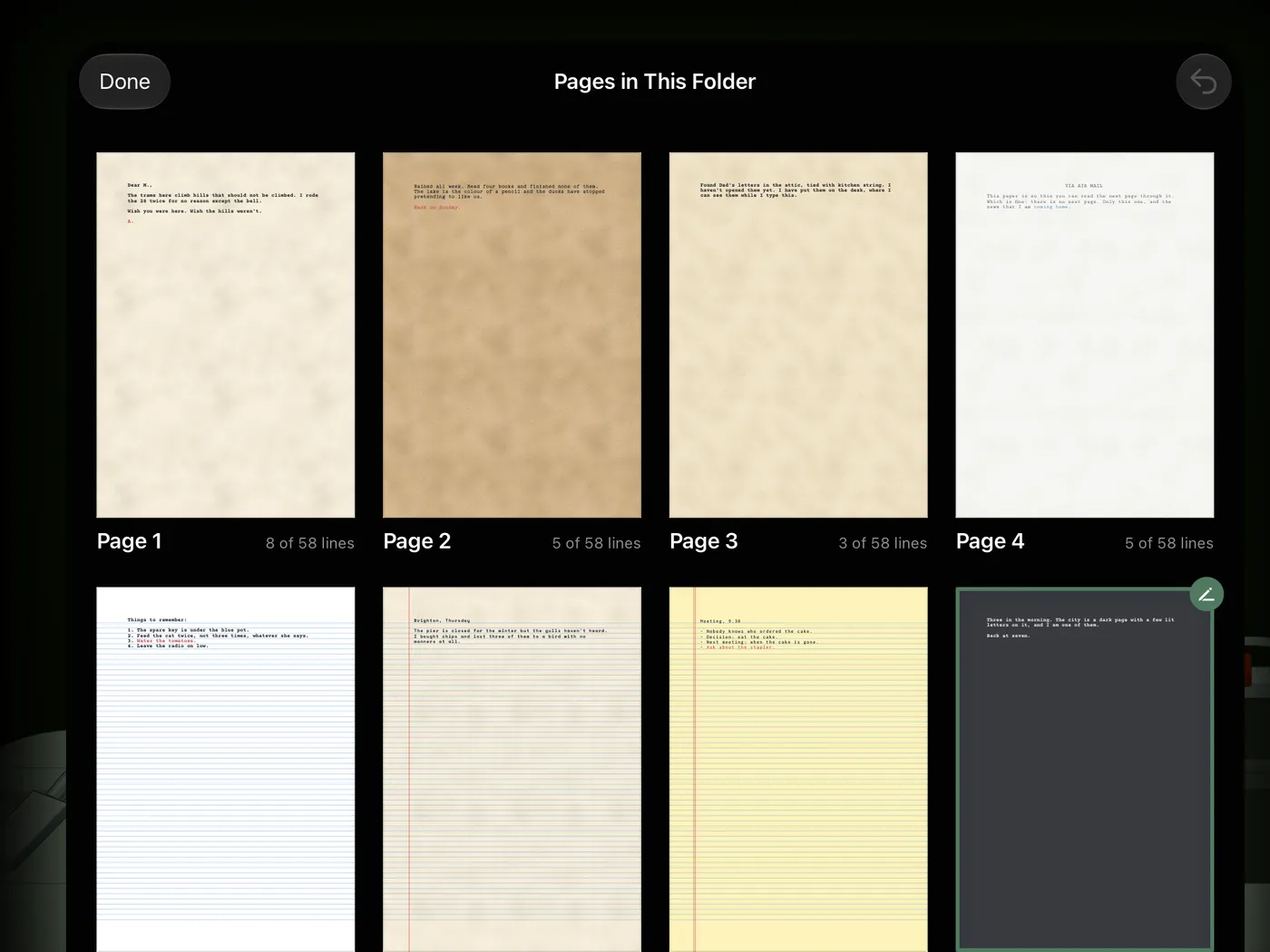Screen dimensions: 1270x952
Task: Click "5 of 58 lines" under Page 4
Action: click(x=1169, y=543)
